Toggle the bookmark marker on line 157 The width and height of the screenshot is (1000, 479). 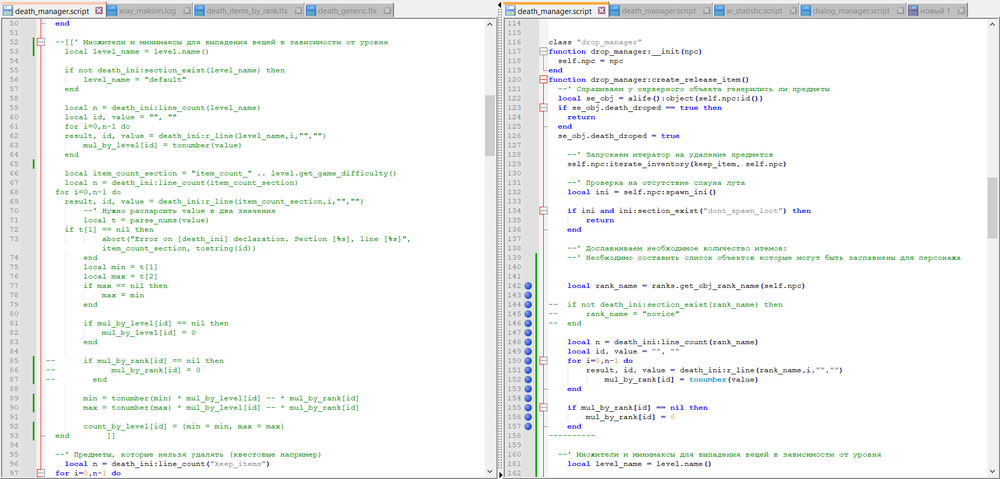click(528, 425)
